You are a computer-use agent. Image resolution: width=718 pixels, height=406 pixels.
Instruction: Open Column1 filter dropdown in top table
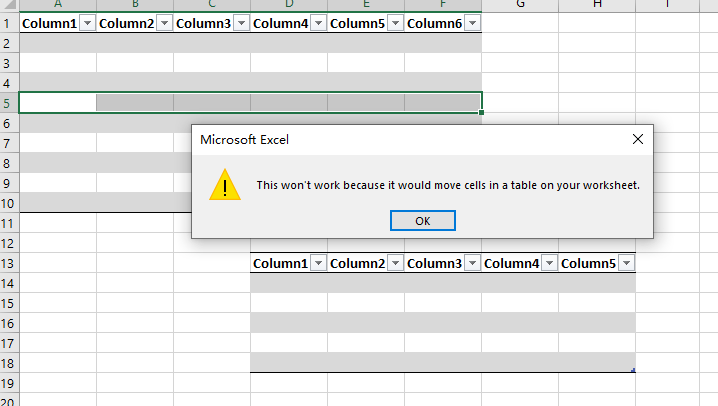(87, 23)
